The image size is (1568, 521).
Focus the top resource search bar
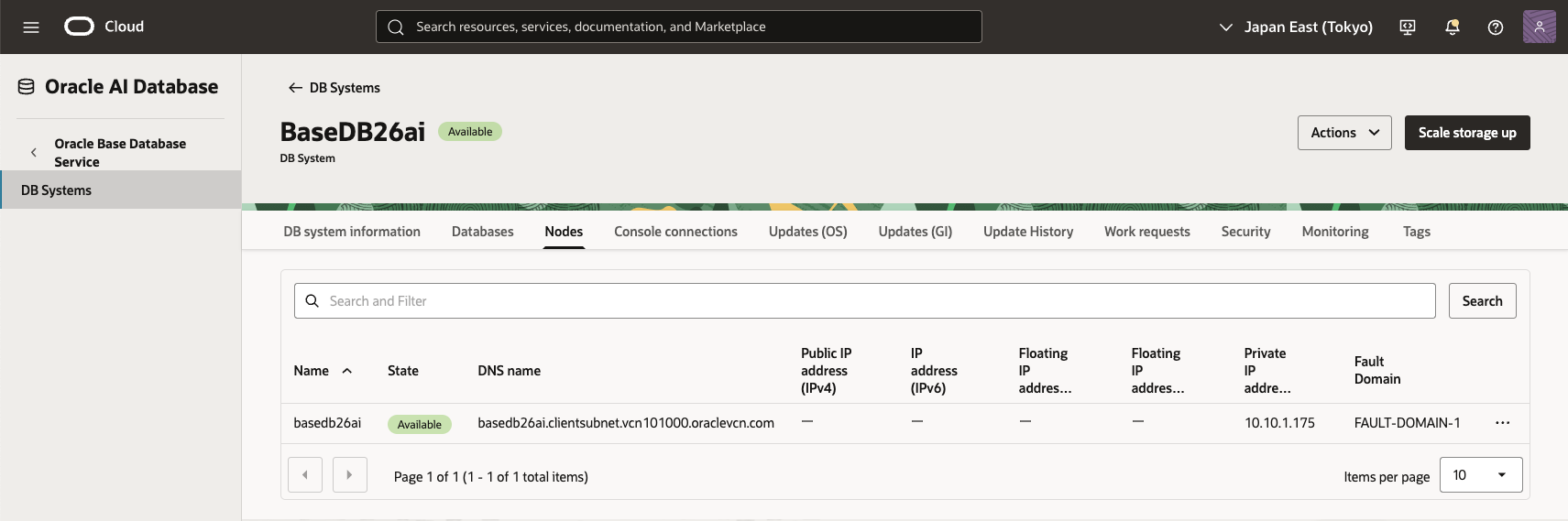click(x=679, y=27)
